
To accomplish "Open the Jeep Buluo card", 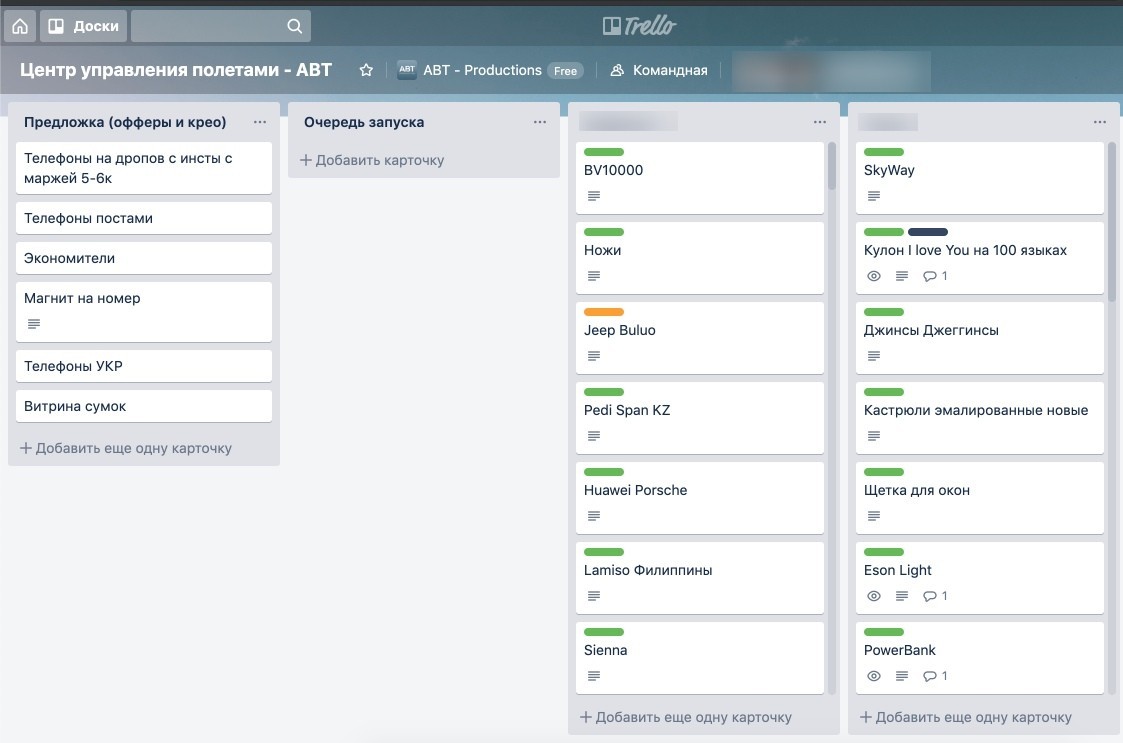I will click(x=700, y=338).
